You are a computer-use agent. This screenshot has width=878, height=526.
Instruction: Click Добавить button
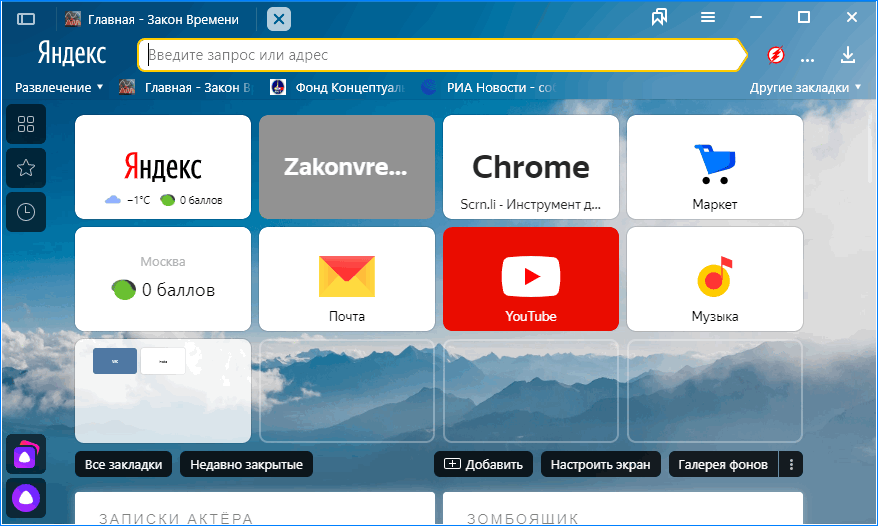point(483,464)
